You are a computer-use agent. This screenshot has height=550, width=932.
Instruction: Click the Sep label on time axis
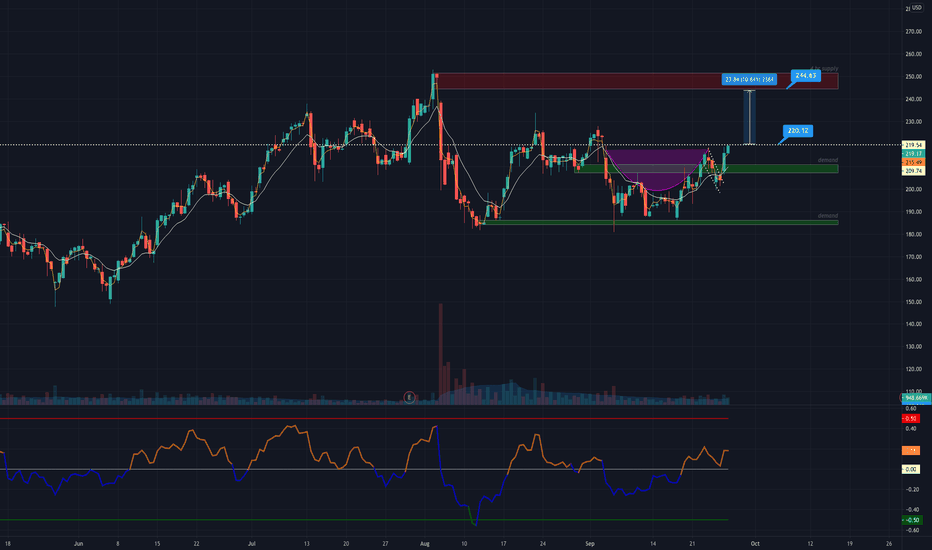tap(590, 543)
